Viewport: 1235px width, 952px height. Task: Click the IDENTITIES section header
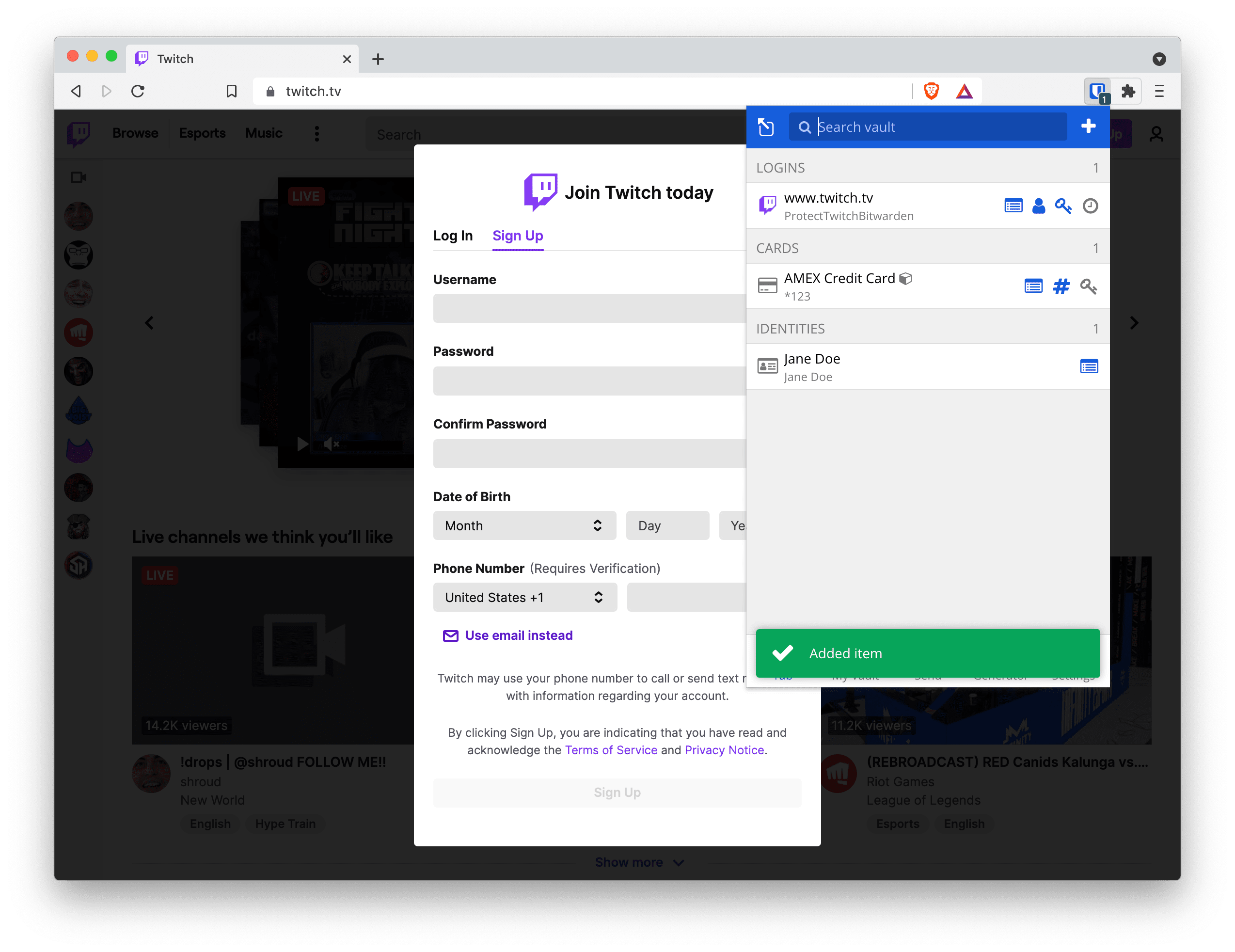pyautogui.click(x=927, y=329)
